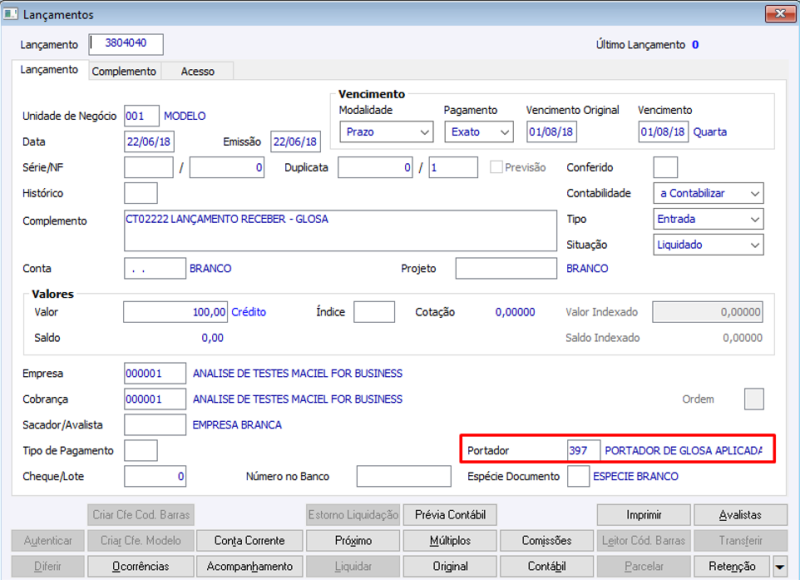The image size is (800, 580).
Task: Switch to the Complemento tab
Action: (x=124, y=71)
